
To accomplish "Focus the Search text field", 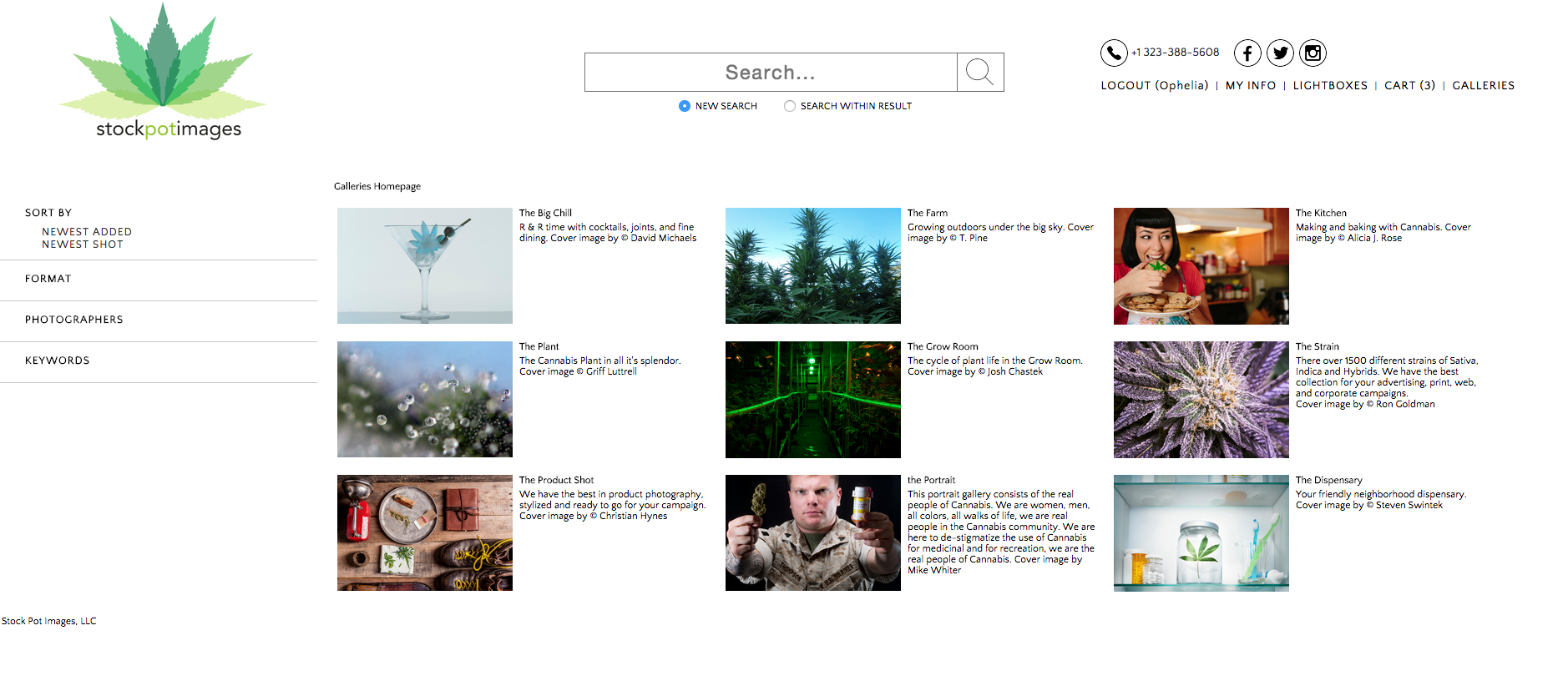I will (771, 73).
